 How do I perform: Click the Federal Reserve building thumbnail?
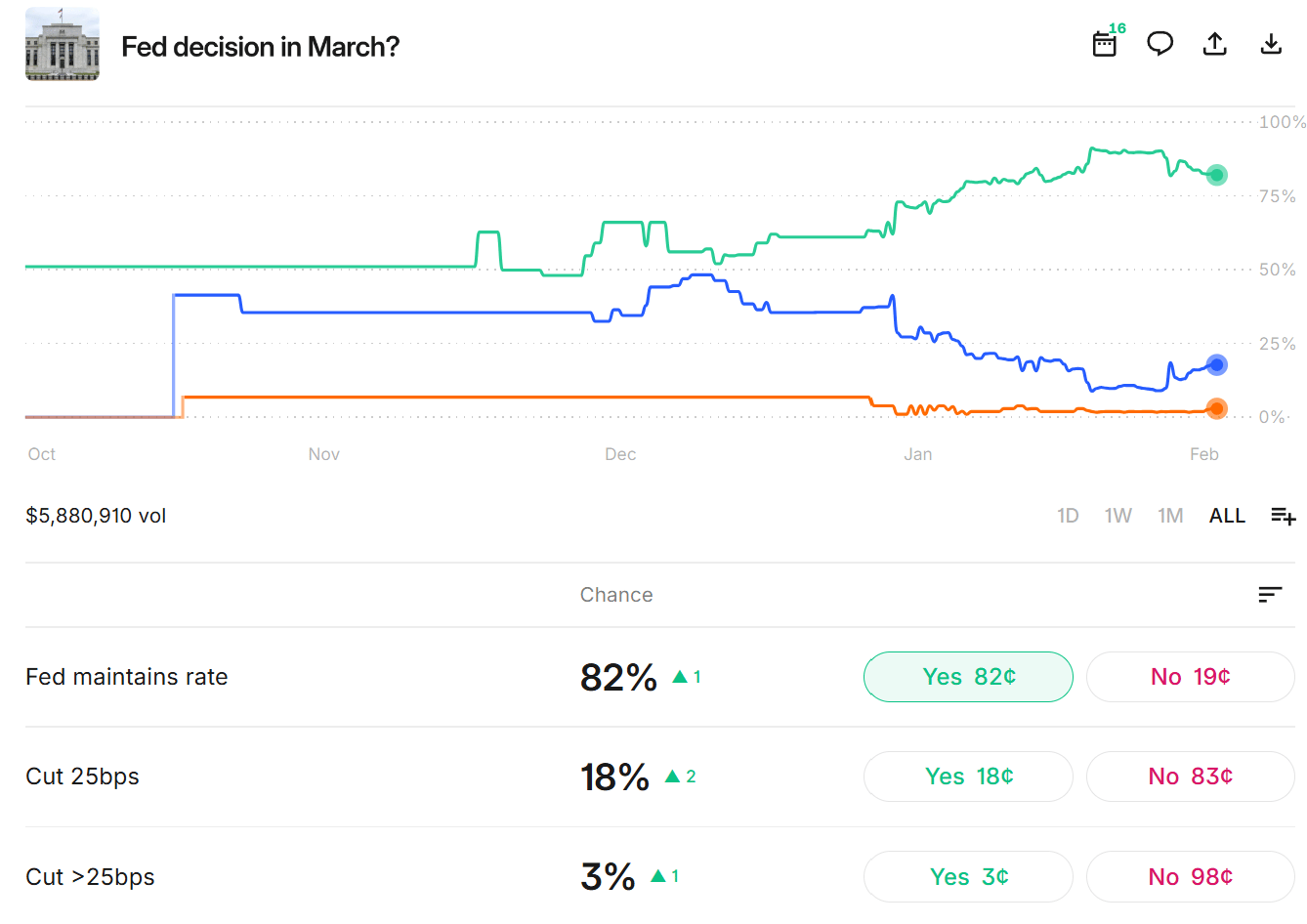[63, 45]
